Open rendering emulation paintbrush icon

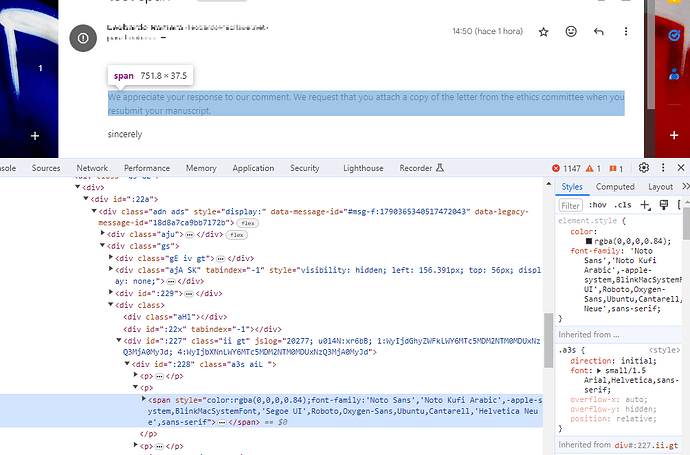click(664, 205)
